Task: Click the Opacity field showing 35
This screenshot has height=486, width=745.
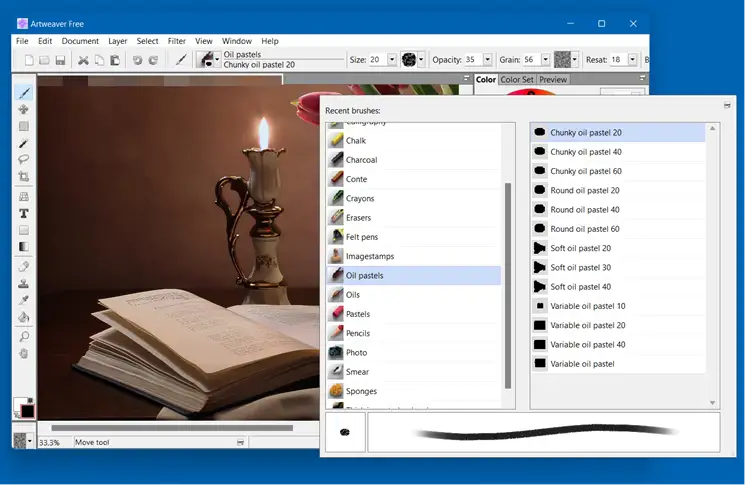Action: pyautogui.click(x=473, y=59)
